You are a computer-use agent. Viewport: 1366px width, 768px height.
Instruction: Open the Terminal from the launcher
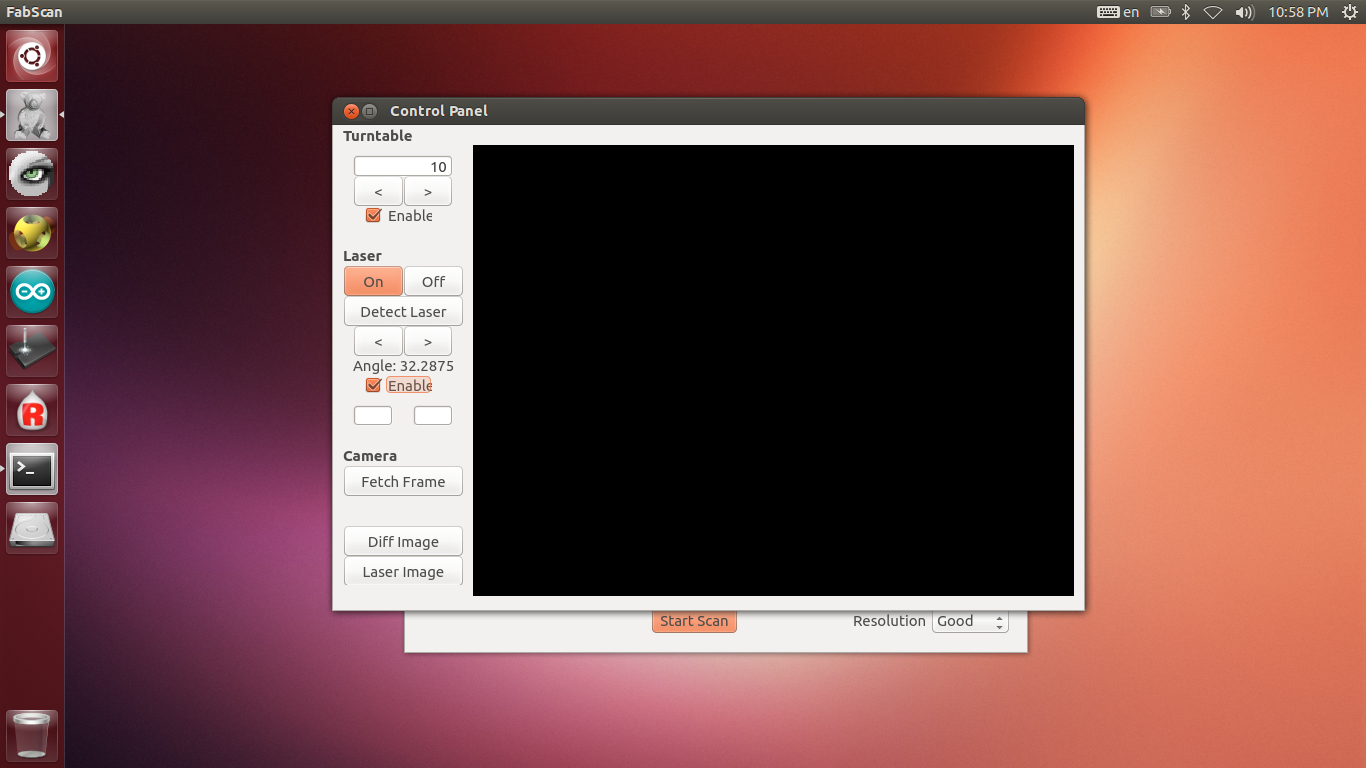32,469
